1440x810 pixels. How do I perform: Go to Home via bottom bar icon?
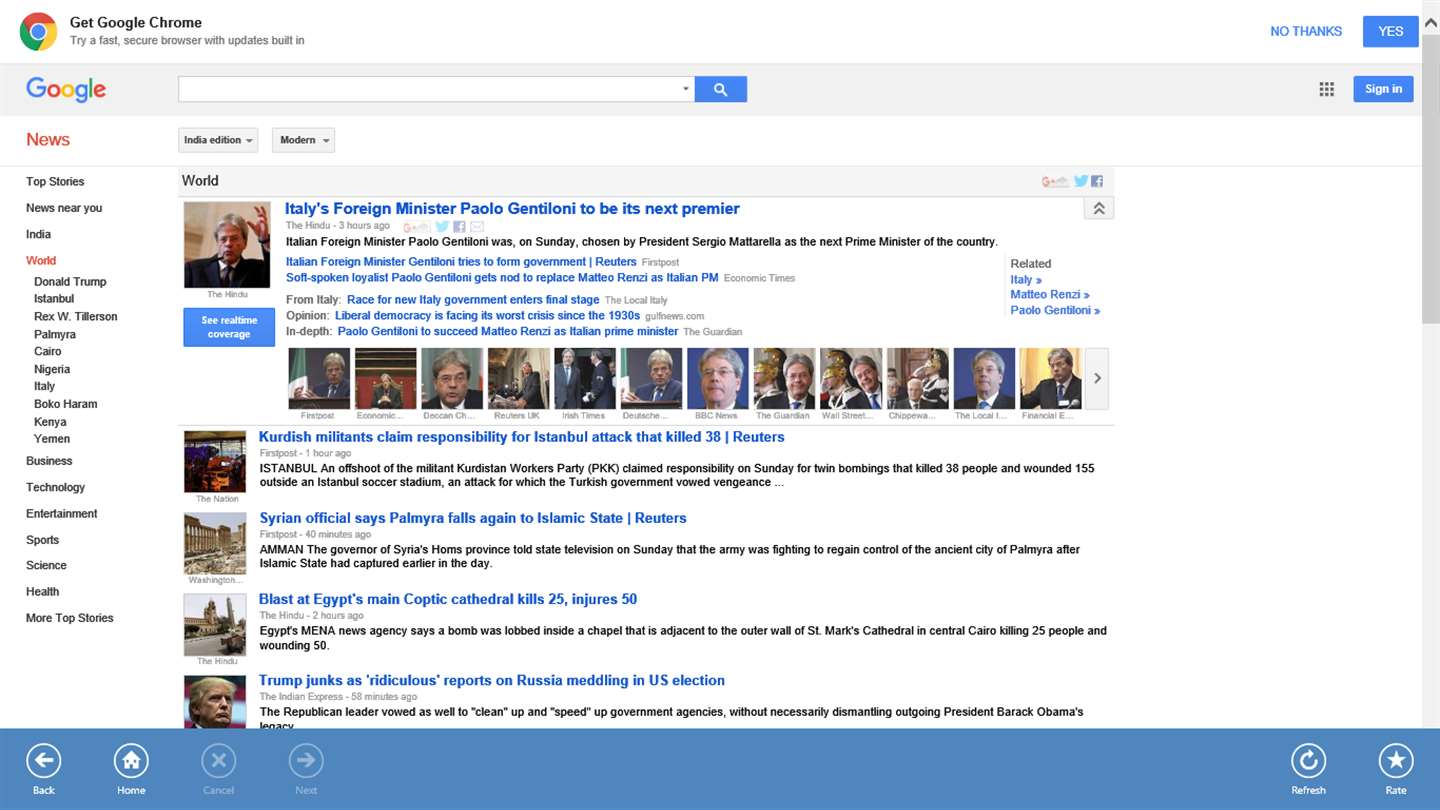pos(131,762)
